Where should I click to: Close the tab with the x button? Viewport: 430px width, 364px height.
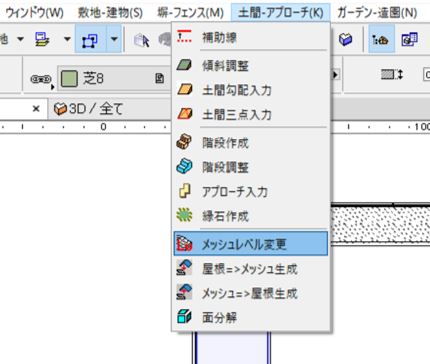pyautogui.click(x=36, y=109)
